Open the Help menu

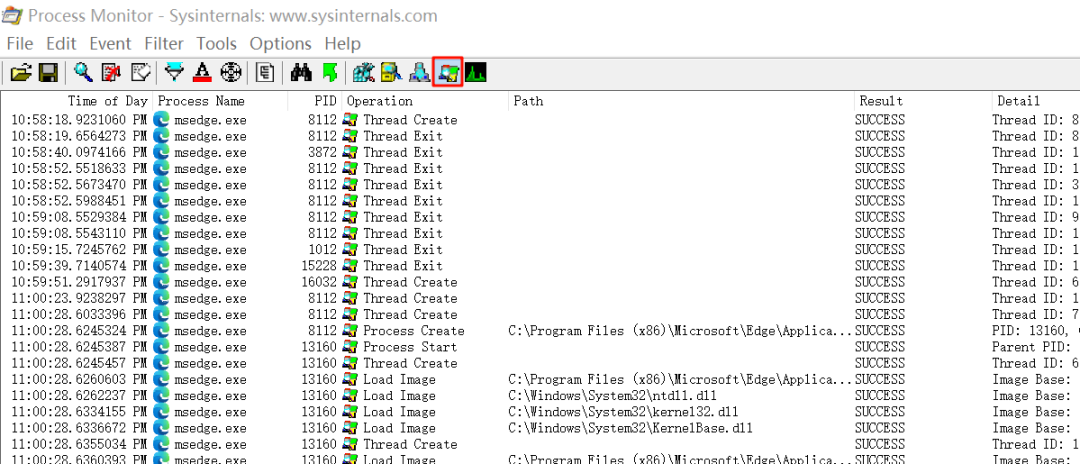pyautogui.click(x=342, y=44)
